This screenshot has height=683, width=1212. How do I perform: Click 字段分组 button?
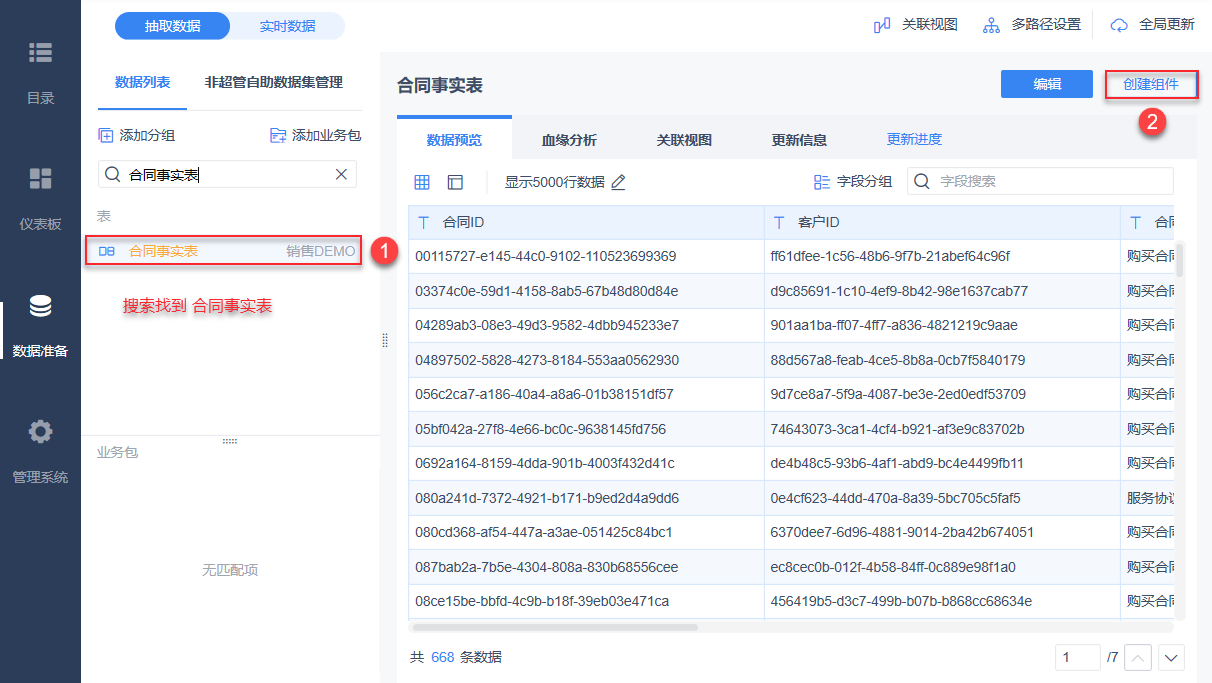[852, 182]
